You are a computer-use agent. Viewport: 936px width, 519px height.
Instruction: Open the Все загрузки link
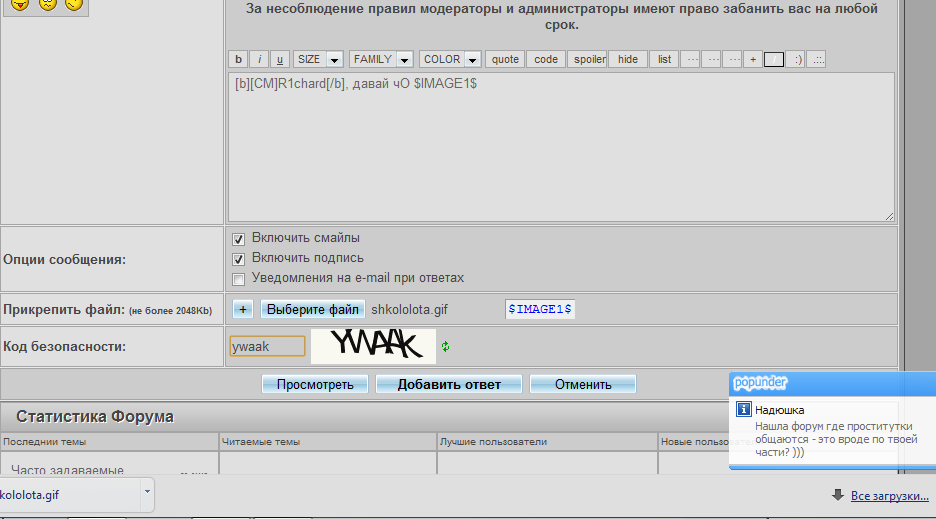coord(889,496)
